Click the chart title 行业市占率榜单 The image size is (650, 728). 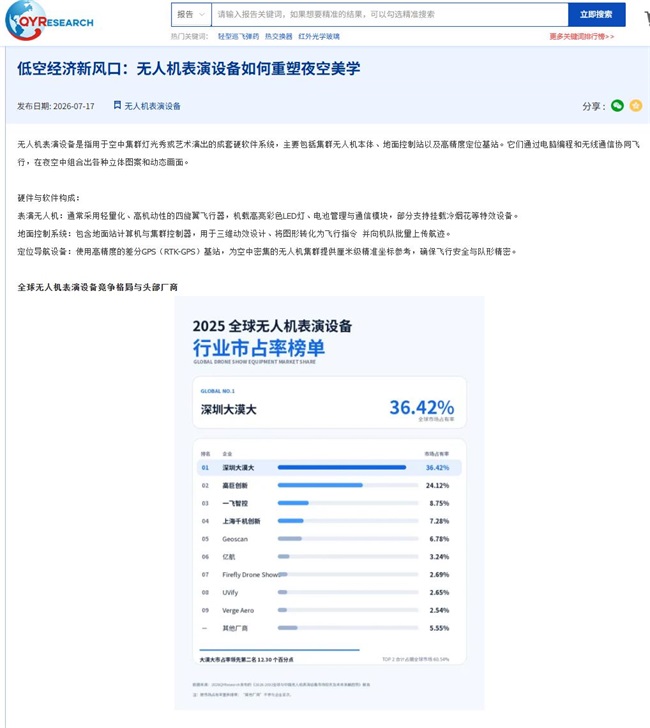[259, 348]
